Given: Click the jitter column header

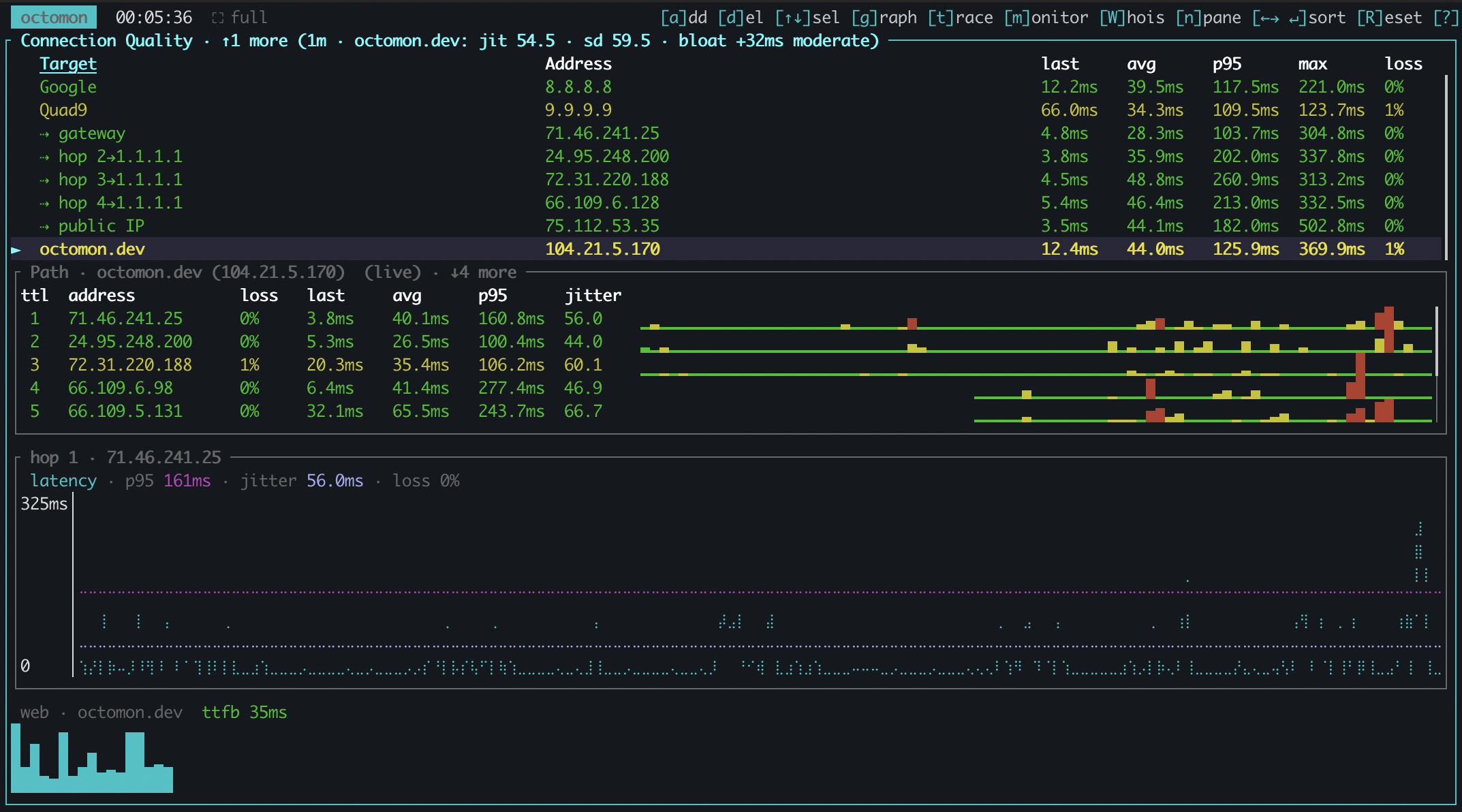Looking at the screenshot, I should point(593,295).
